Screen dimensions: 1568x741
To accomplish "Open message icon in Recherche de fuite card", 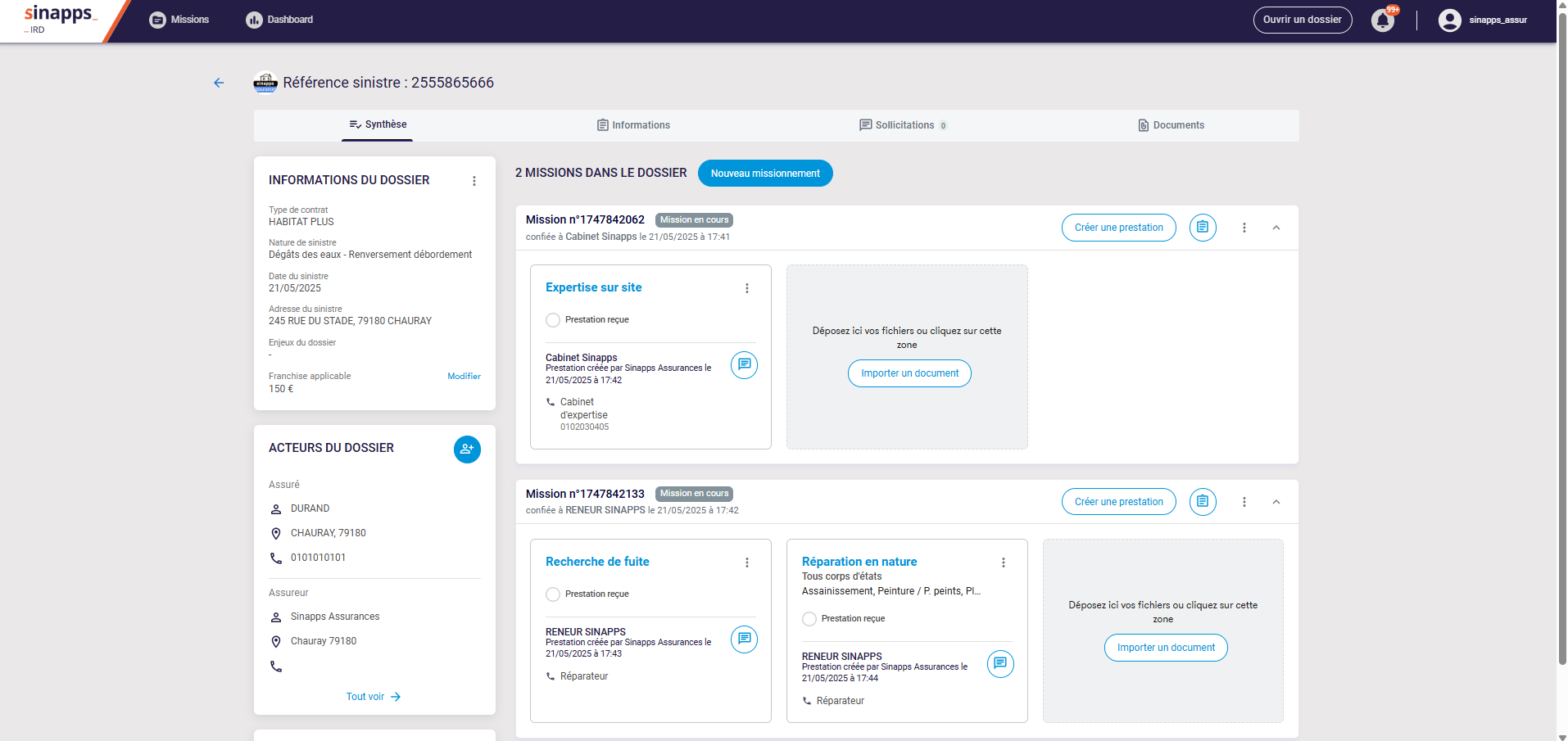I will click(744, 639).
